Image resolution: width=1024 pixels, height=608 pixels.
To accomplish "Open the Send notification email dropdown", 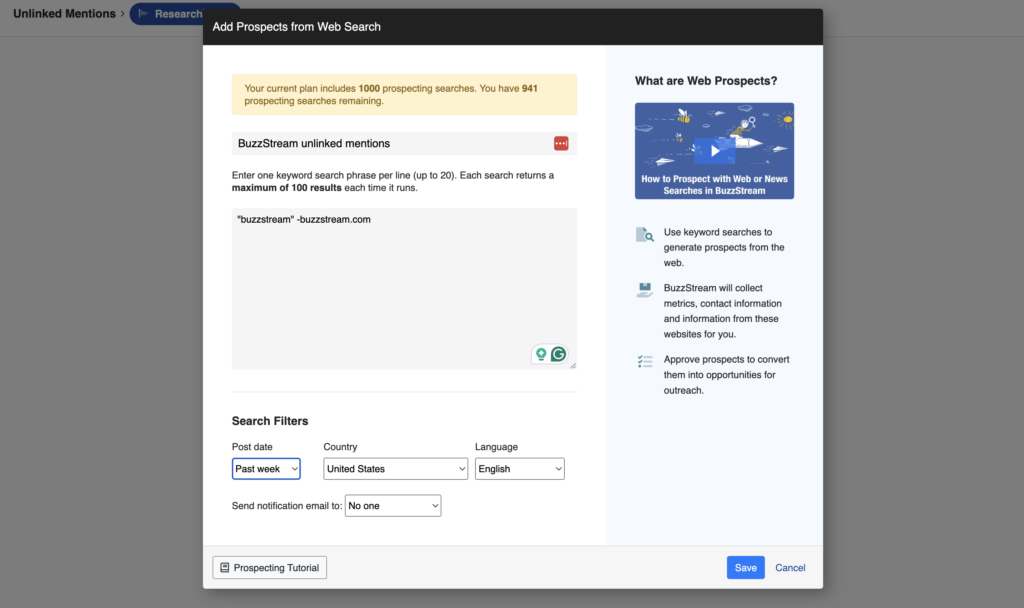I will coord(392,505).
